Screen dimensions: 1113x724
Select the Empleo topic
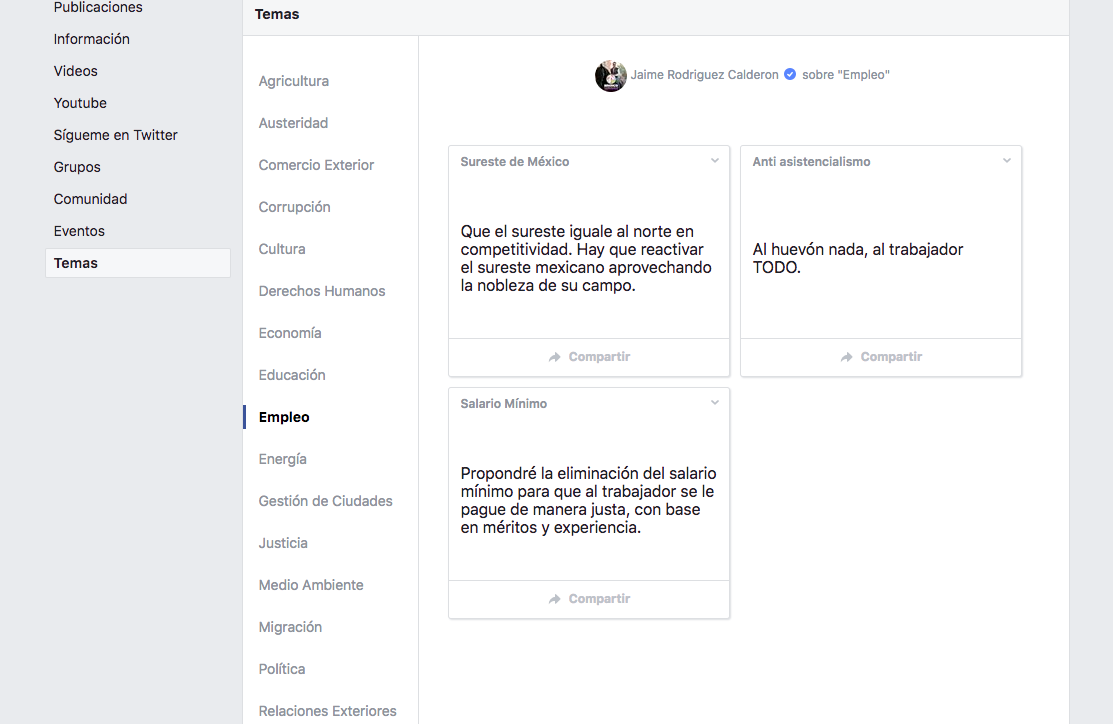(283, 417)
